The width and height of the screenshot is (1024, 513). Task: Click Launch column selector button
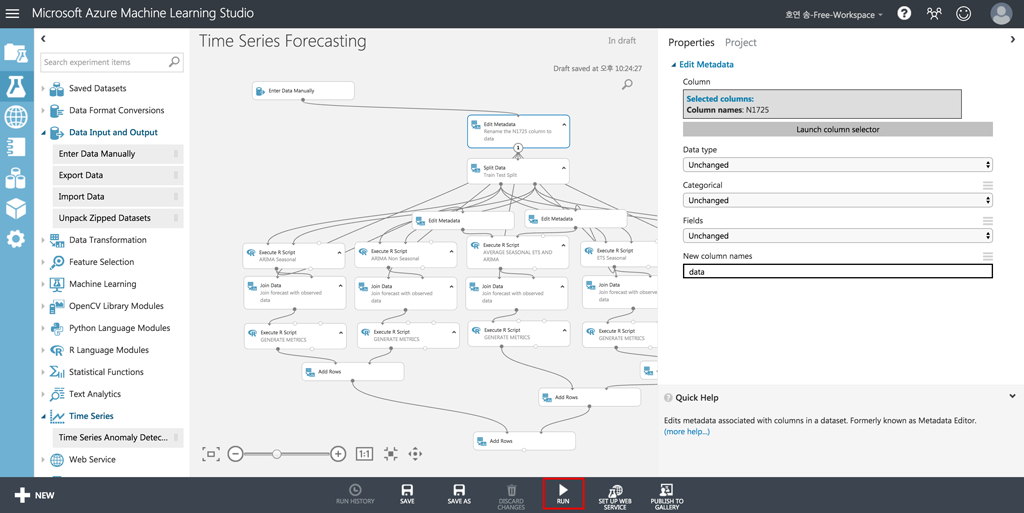(x=838, y=129)
